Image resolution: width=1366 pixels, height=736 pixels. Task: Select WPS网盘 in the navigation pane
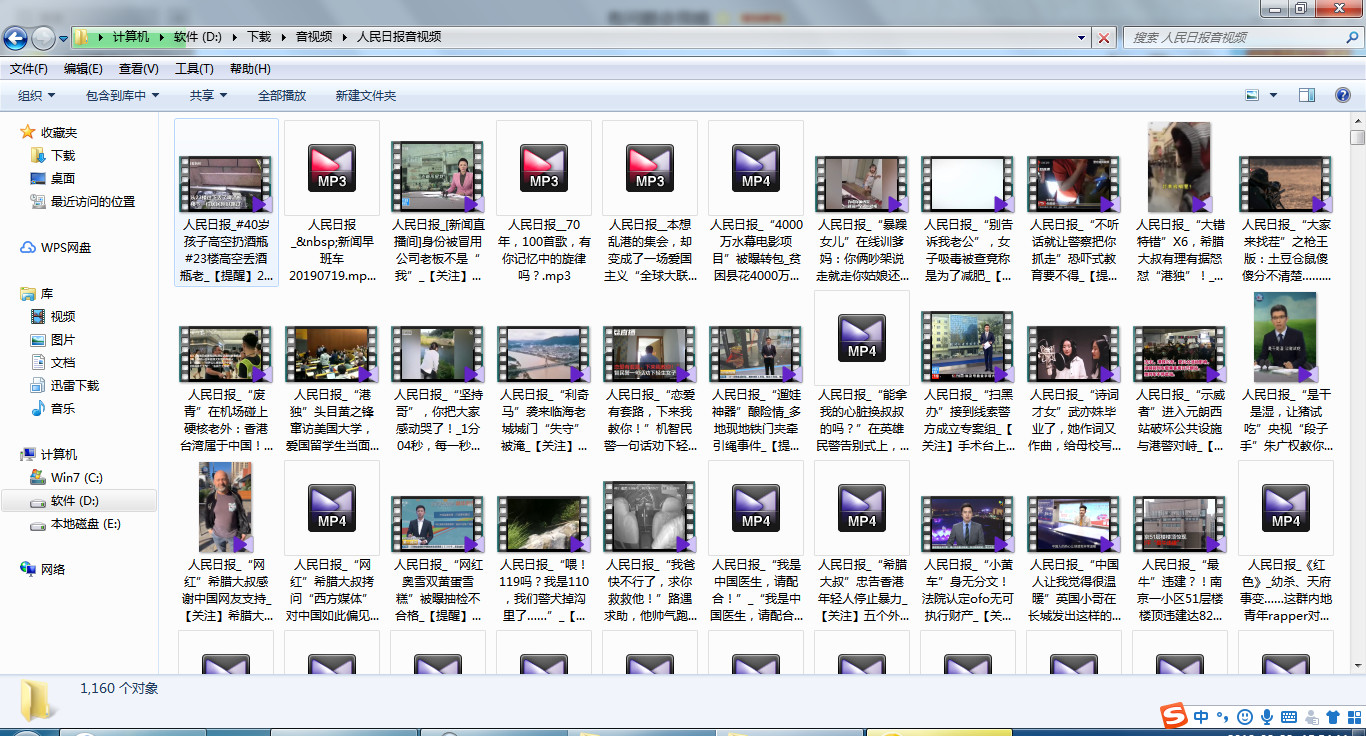[x=66, y=248]
